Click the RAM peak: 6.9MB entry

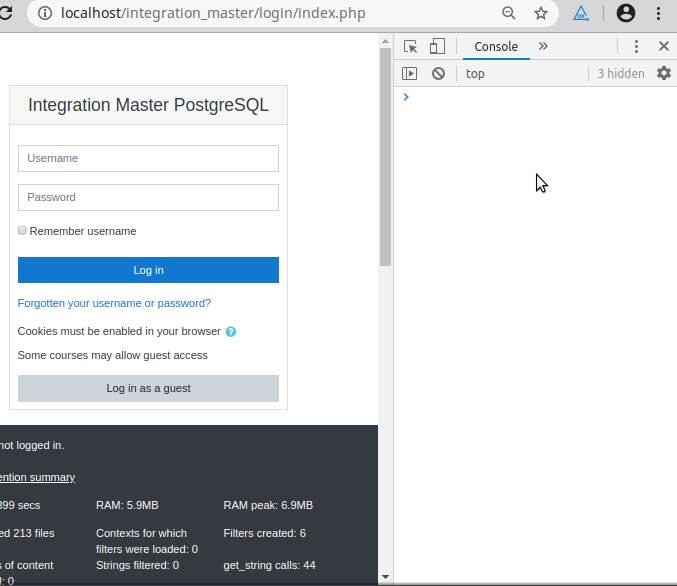tap(268, 505)
